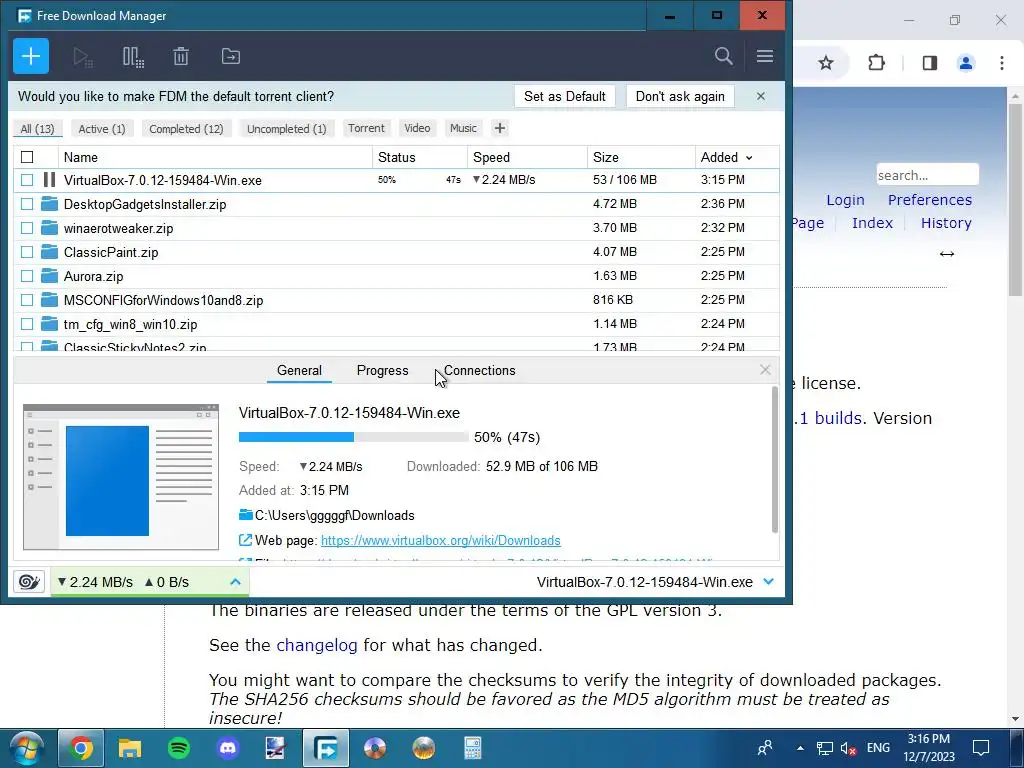This screenshot has width=1024, height=768.
Task: Toggle the select-all header checkbox
Action: click(x=27, y=157)
